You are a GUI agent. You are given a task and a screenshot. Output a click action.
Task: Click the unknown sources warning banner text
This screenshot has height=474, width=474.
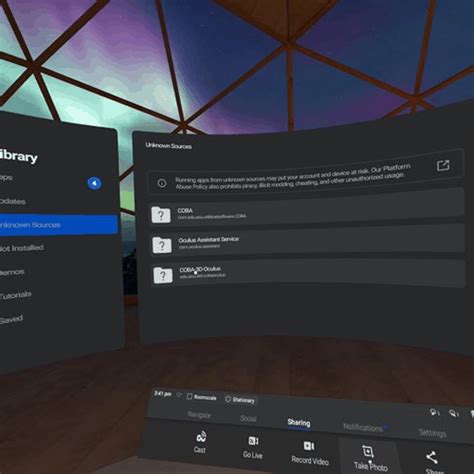coord(292,177)
